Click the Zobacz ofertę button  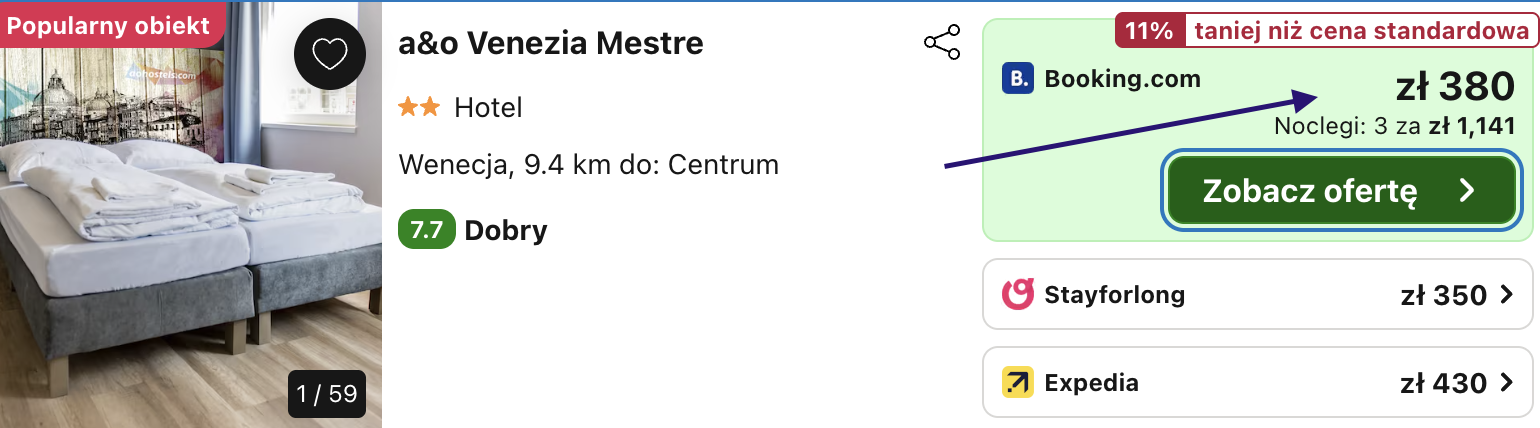tap(1343, 191)
